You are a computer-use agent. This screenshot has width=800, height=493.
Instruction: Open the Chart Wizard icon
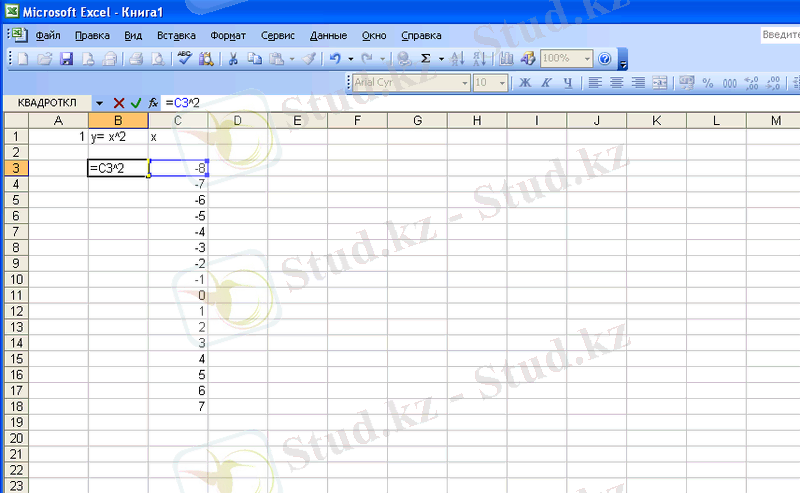tap(506, 59)
